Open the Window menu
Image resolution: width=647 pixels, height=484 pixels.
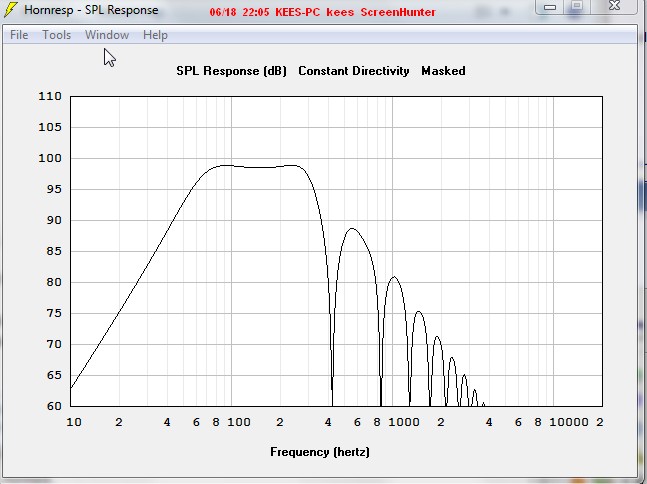[107, 35]
